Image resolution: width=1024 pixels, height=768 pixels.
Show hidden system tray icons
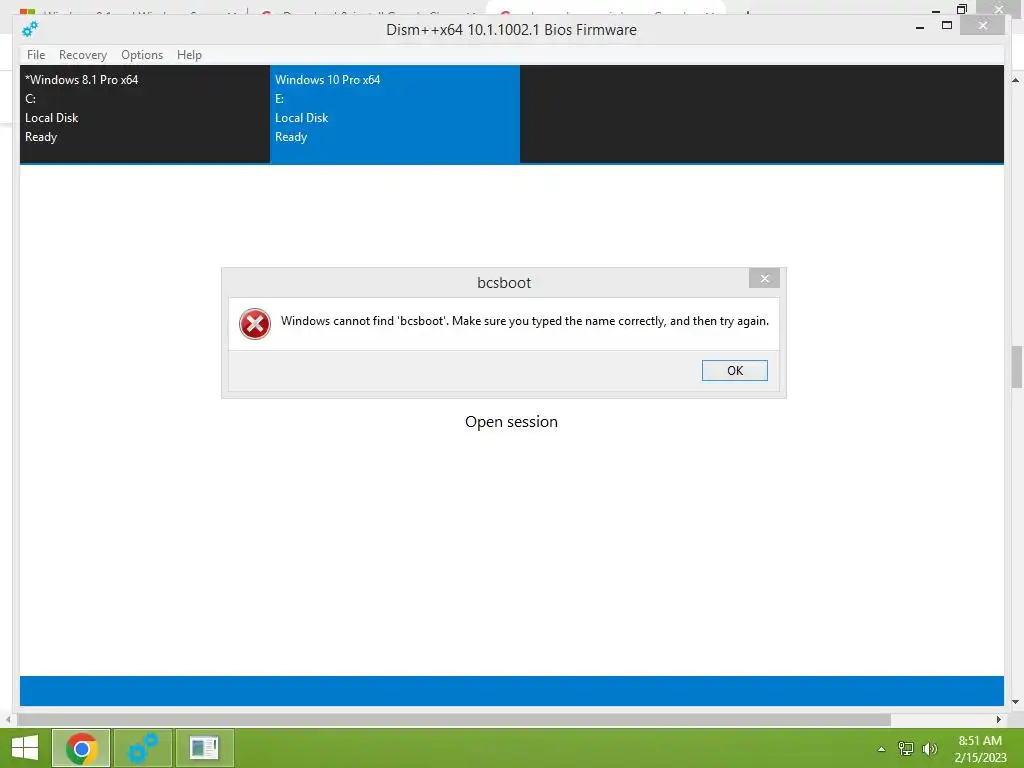point(882,749)
